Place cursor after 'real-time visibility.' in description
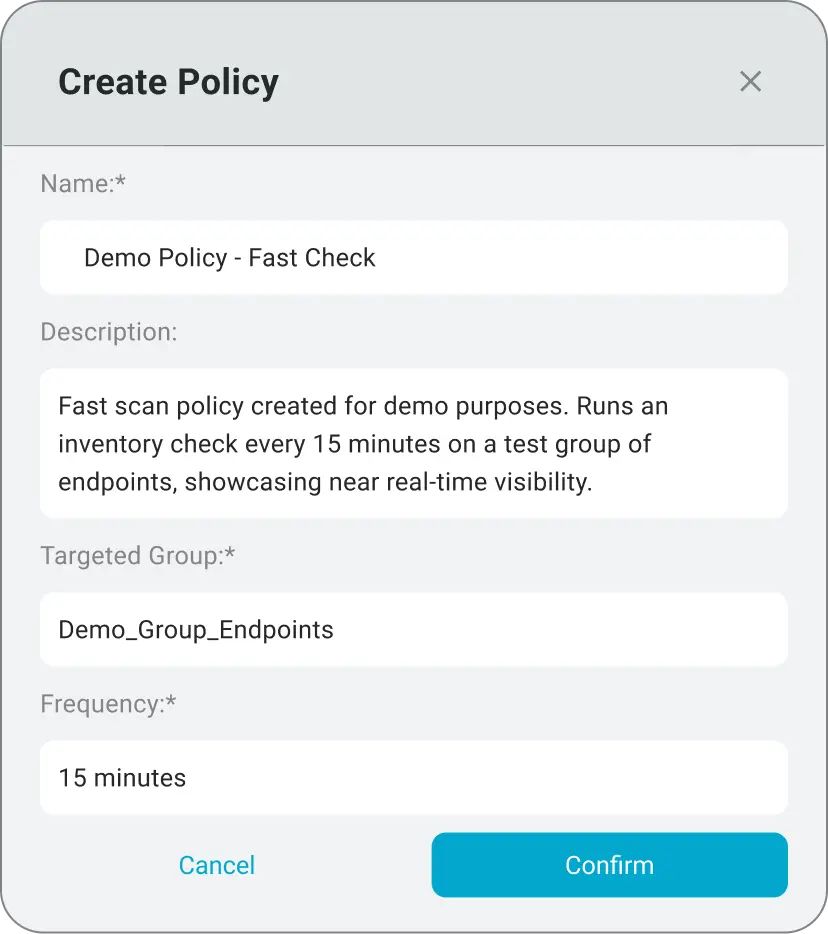Screen dimensions: 828x934 (x=594, y=482)
